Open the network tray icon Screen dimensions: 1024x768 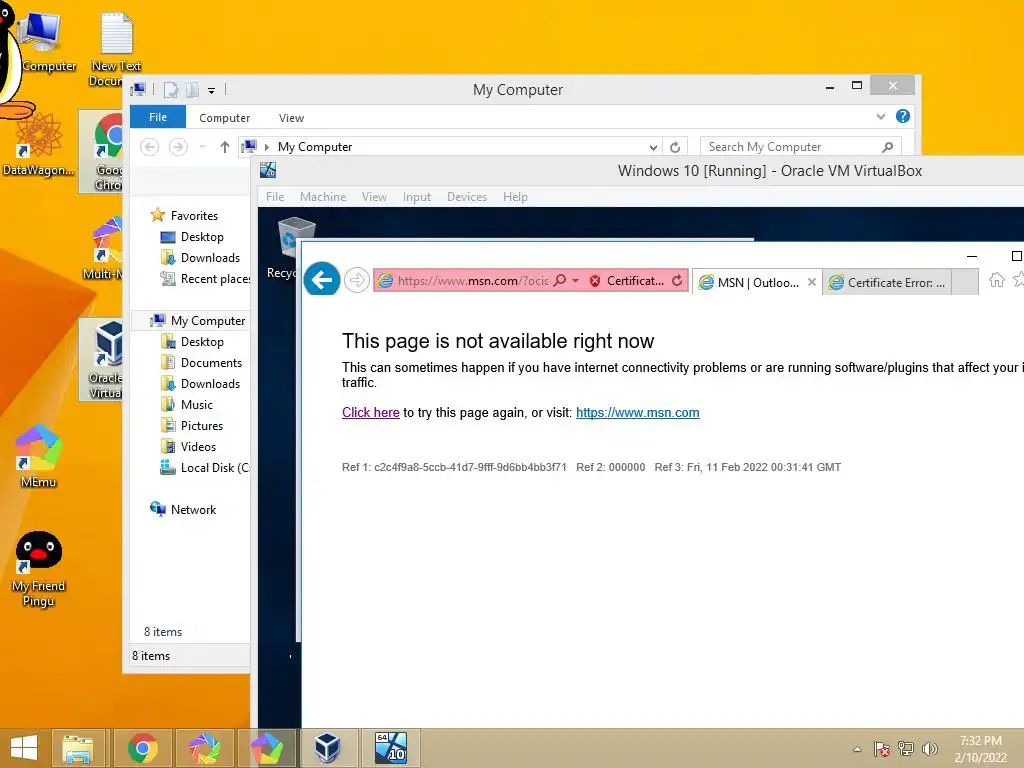[906, 749]
